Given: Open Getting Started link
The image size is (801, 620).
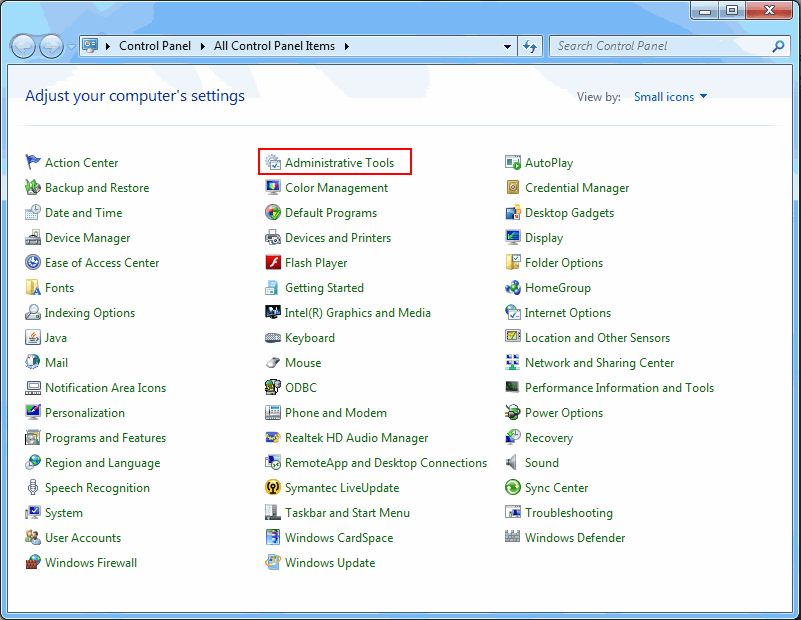Looking at the screenshot, I should pos(324,288).
